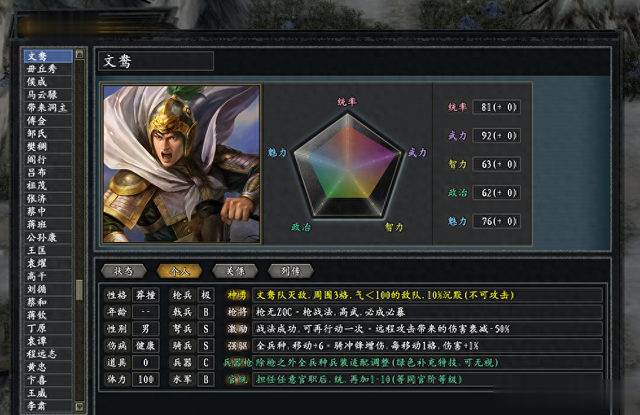Viewport: 640px width, 415px height.
Task: Click the 文鸯 officer portrait
Action: (181, 164)
